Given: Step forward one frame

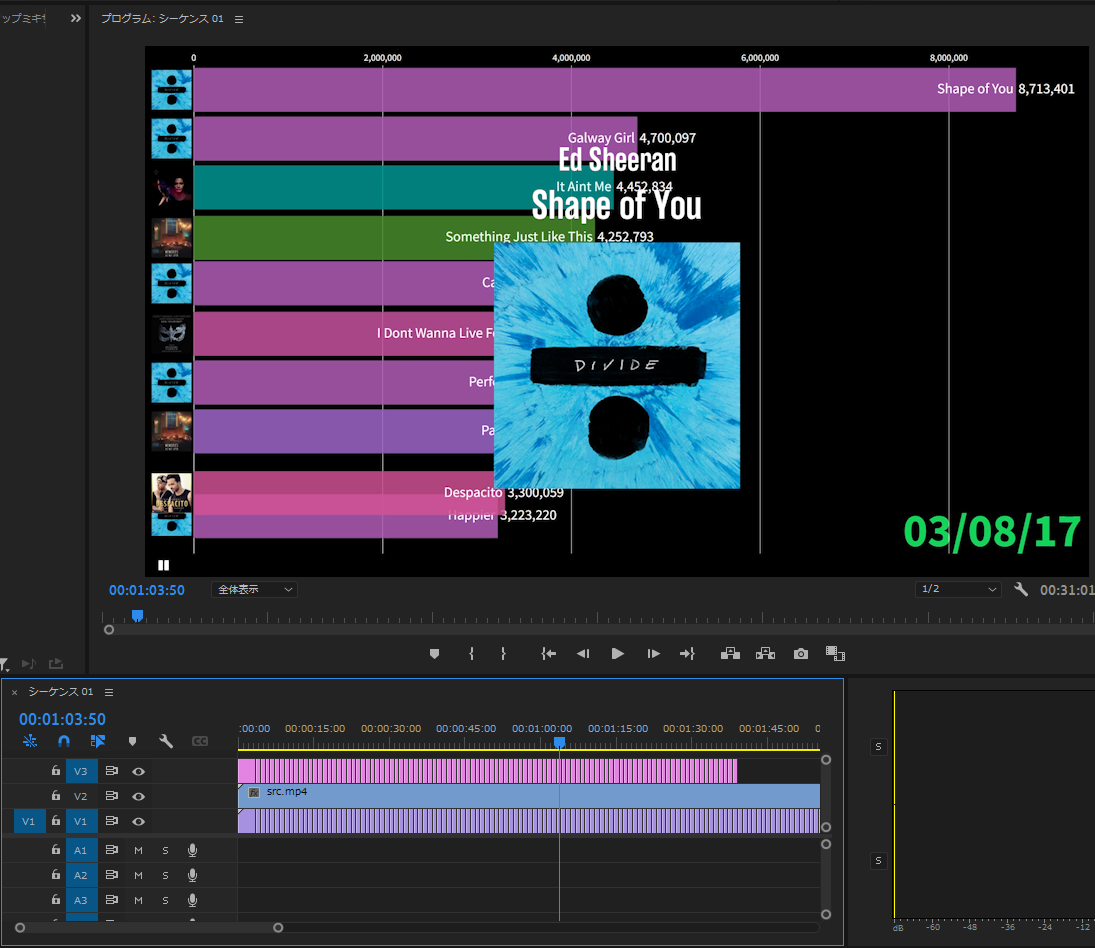Looking at the screenshot, I should (x=653, y=654).
